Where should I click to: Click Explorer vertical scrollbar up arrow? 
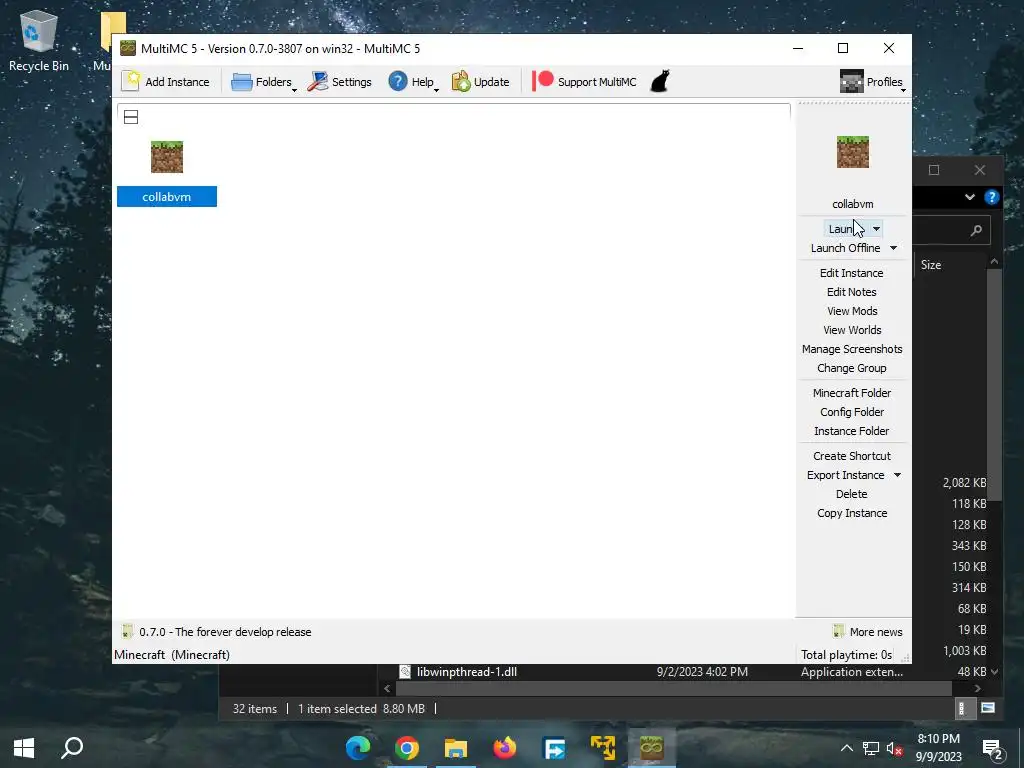[994, 262]
